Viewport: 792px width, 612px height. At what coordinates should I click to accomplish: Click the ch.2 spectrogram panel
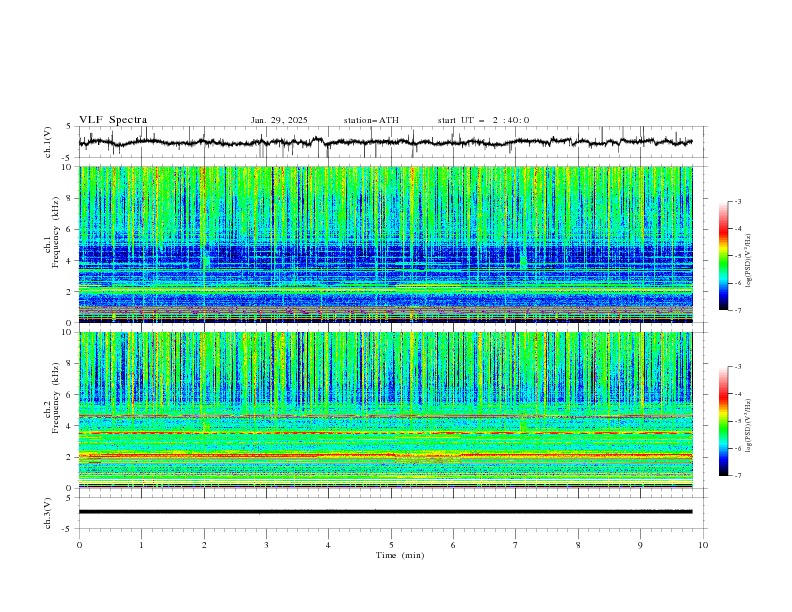tap(386, 410)
